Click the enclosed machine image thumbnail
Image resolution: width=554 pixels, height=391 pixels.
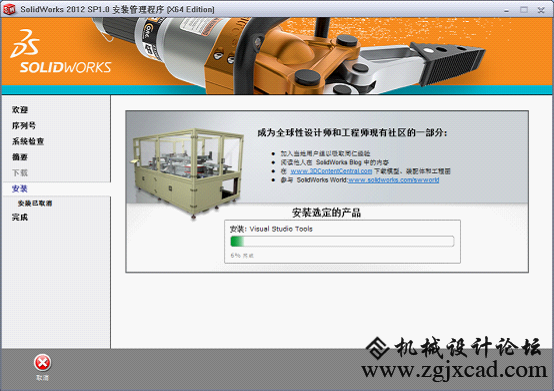click(x=188, y=173)
